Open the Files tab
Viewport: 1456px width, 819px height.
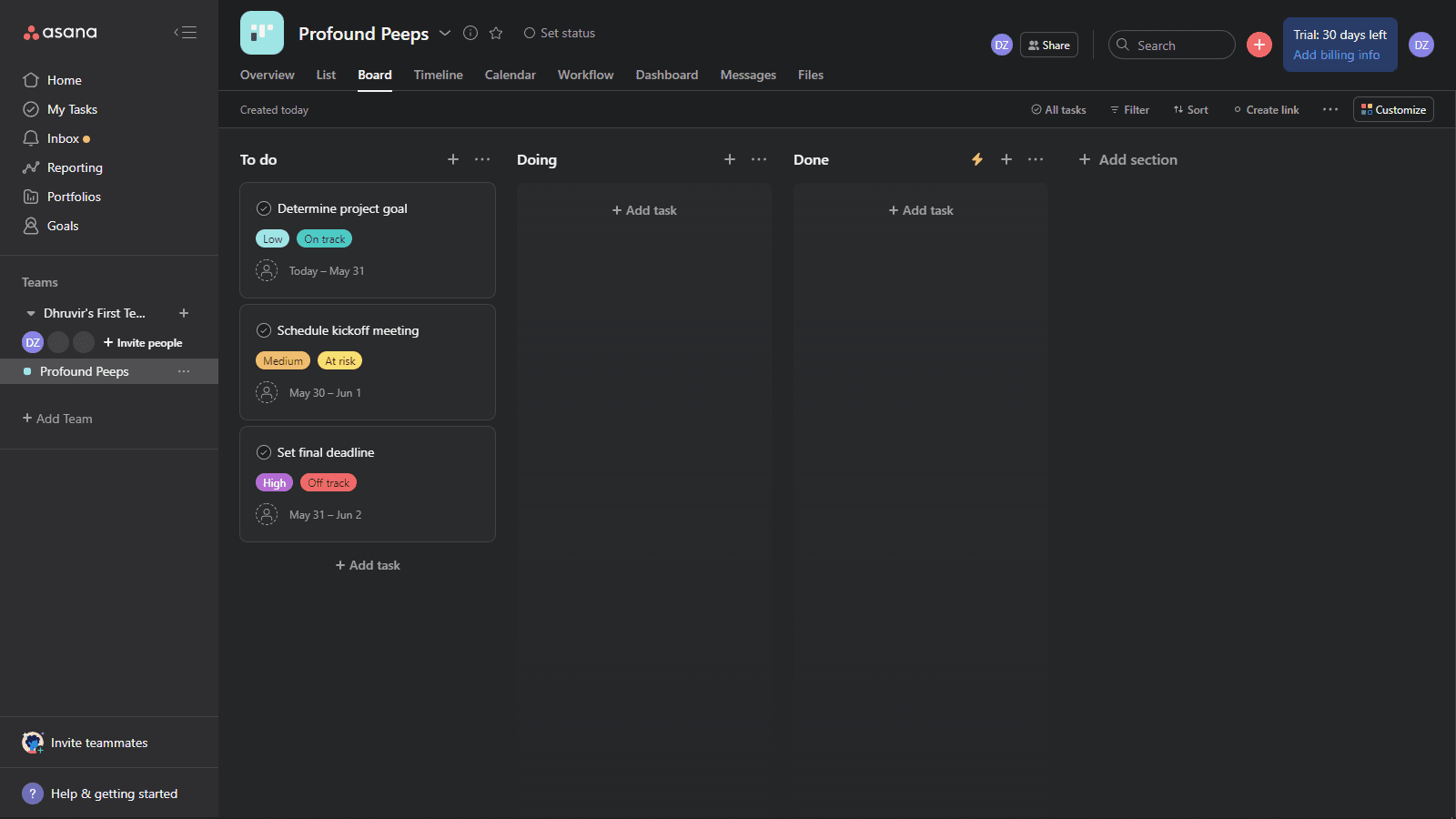click(x=811, y=75)
